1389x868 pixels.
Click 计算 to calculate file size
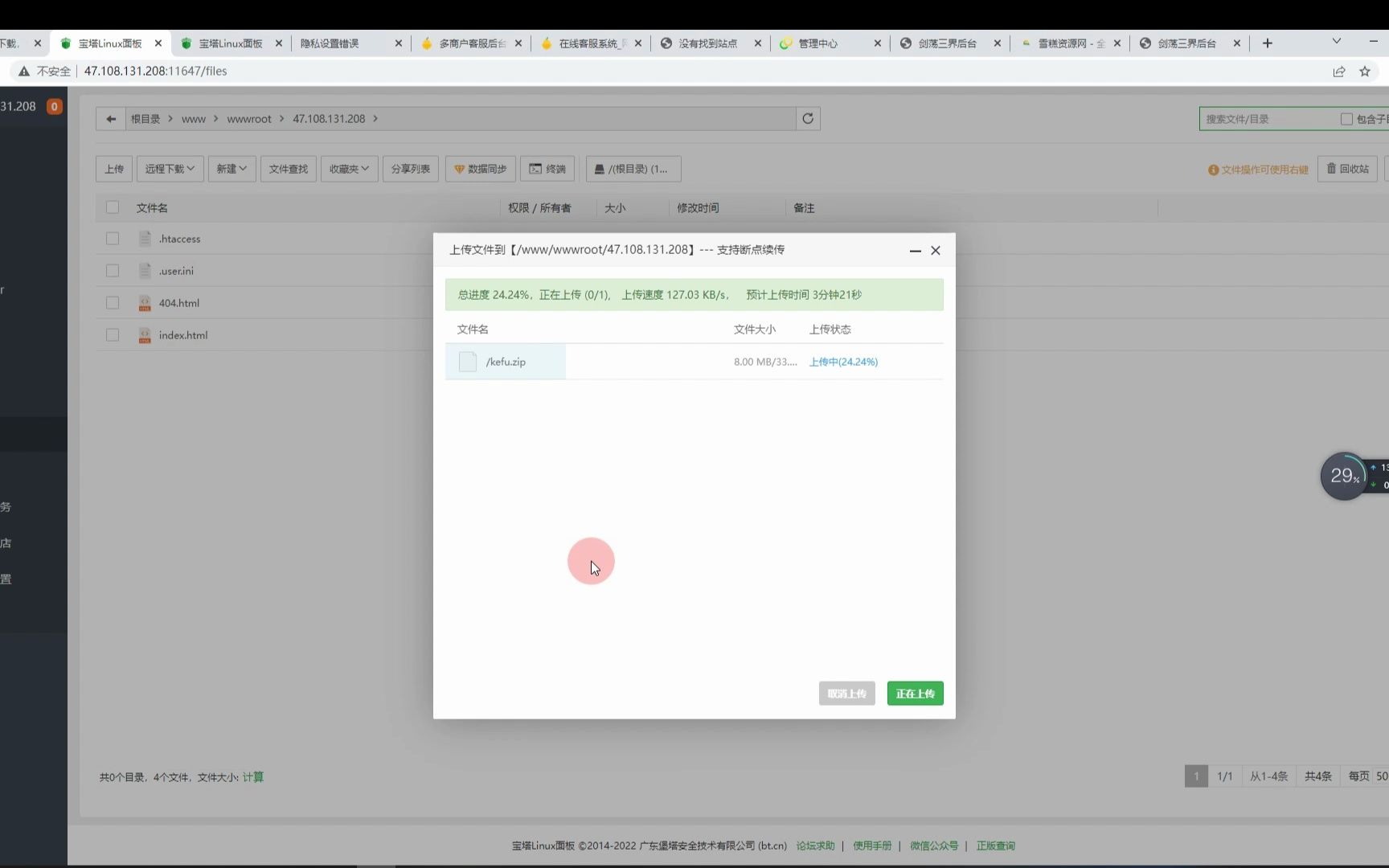point(253,777)
